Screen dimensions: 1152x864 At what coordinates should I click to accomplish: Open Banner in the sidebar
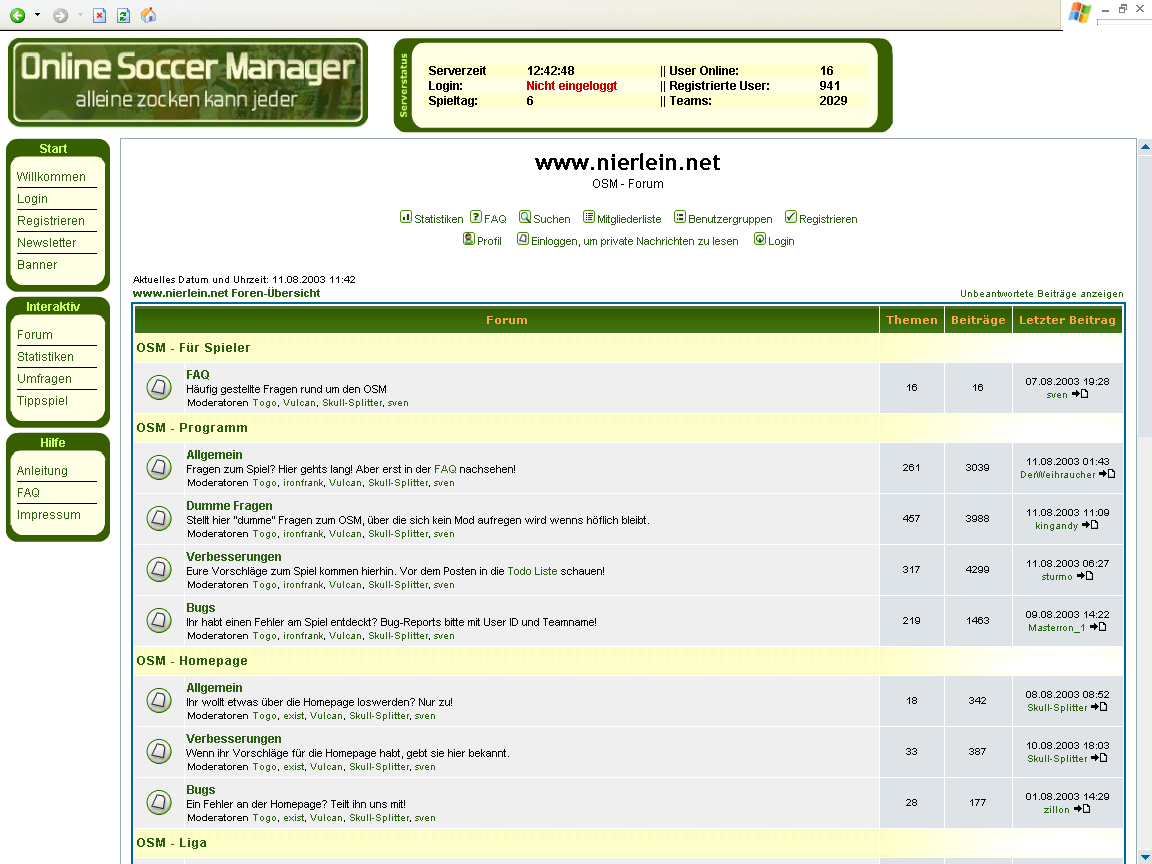[37, 265]
